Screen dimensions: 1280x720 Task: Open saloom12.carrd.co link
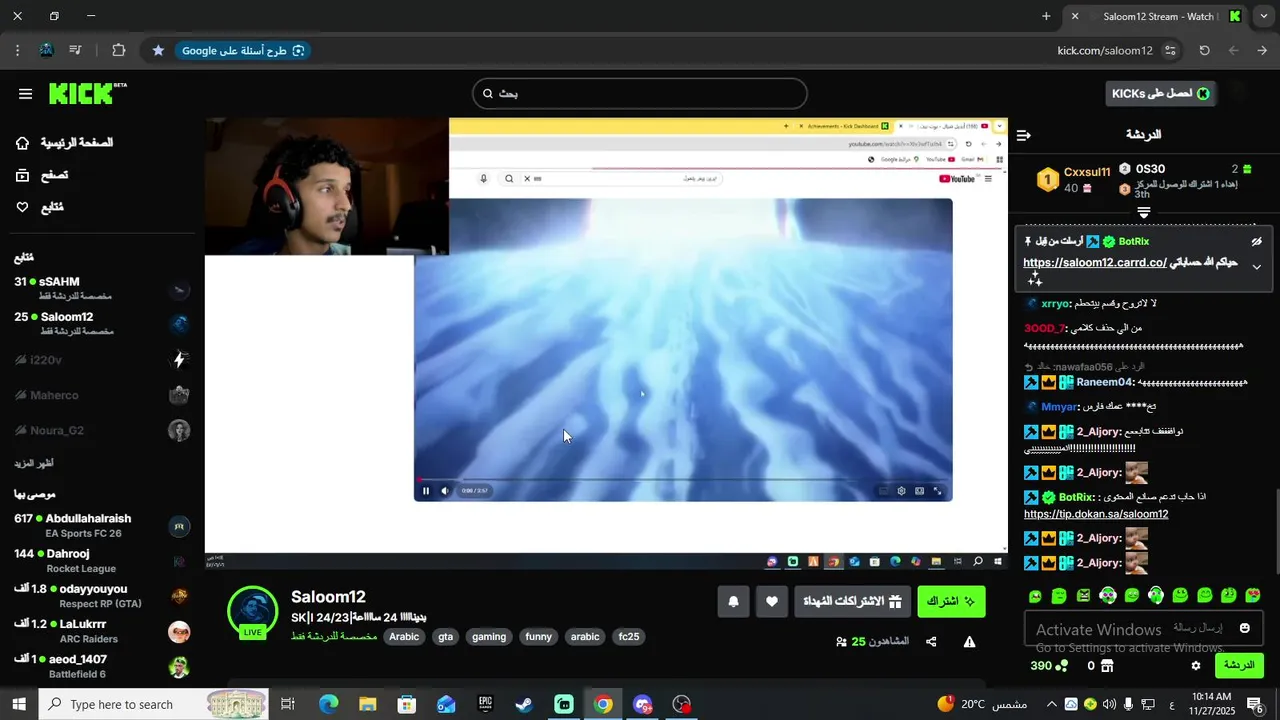pos(1095,263)
